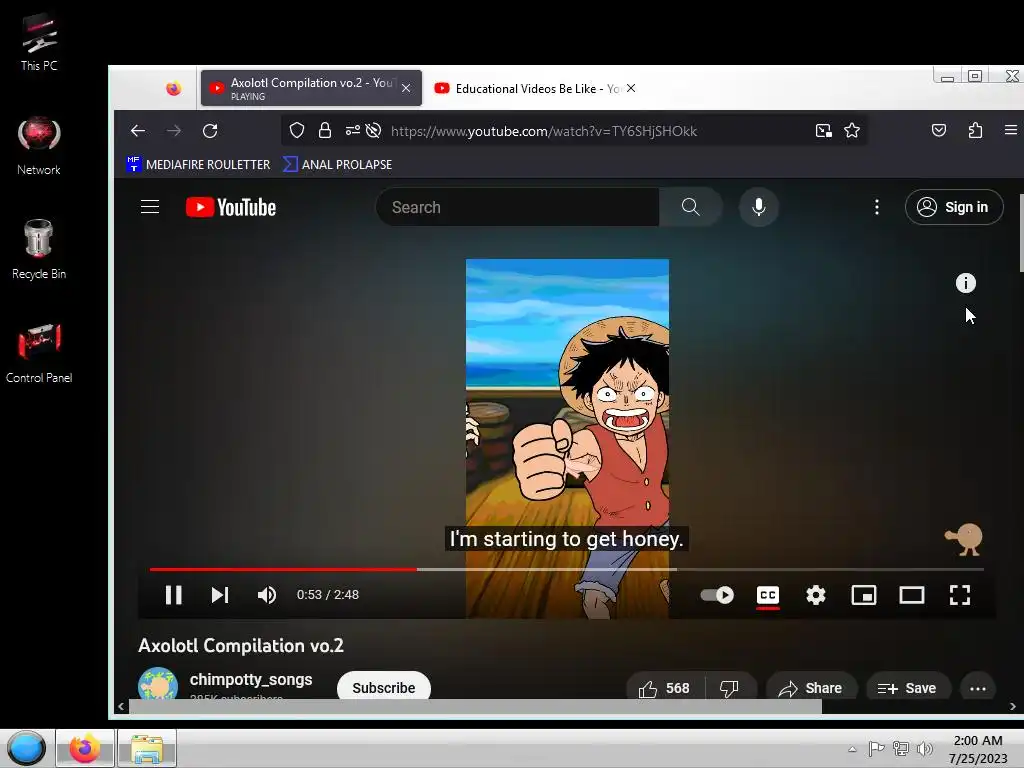Select the Control Panel desktop icon
Viewport: 1024px width, 768px height.
[39, 353]
